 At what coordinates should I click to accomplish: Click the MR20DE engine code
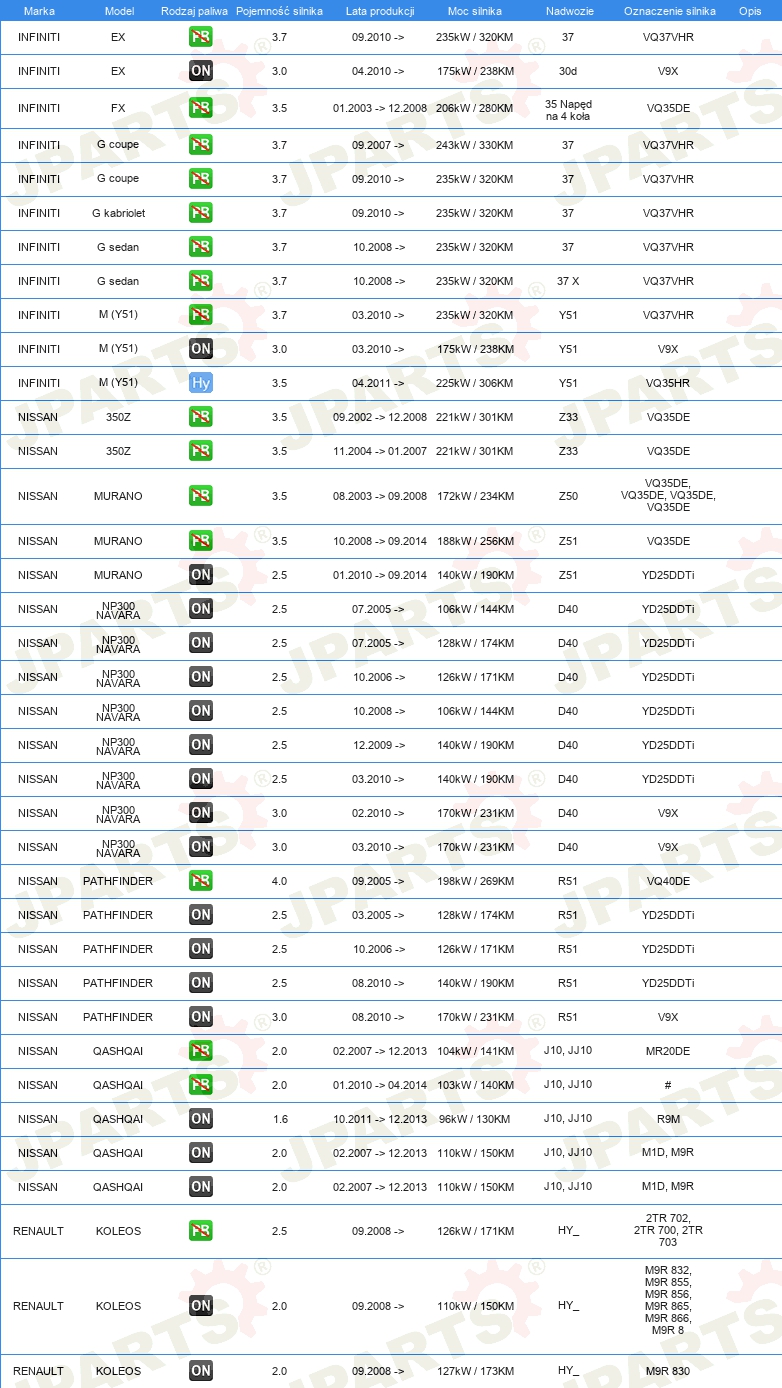669,1051
